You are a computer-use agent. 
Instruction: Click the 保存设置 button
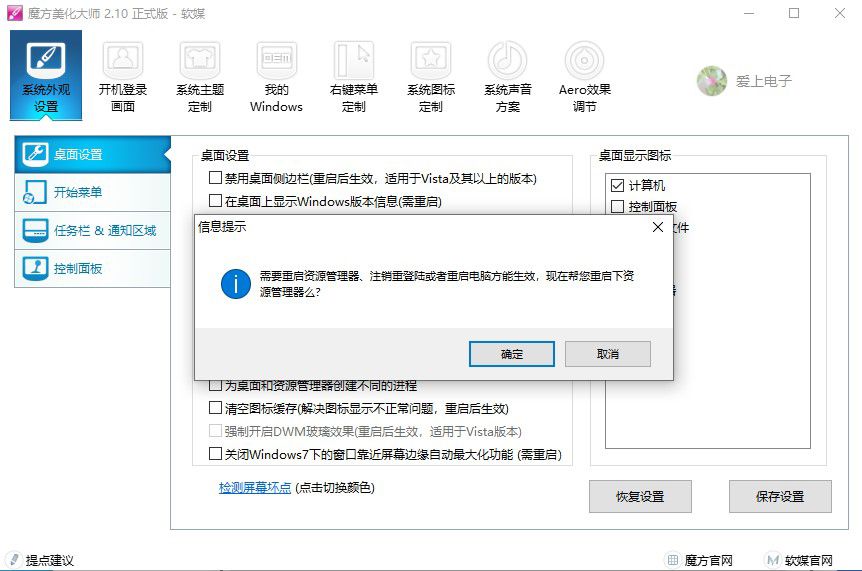[780, 496]
